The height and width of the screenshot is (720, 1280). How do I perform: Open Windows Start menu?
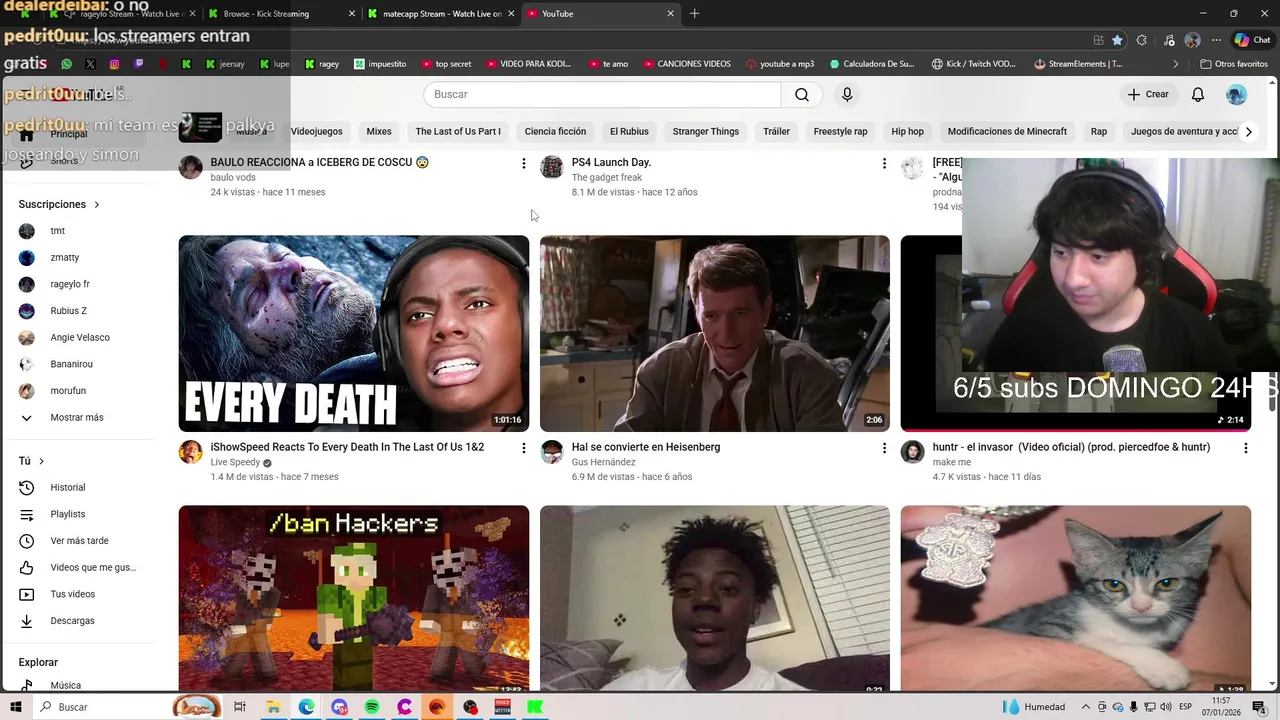click(16, 707)
